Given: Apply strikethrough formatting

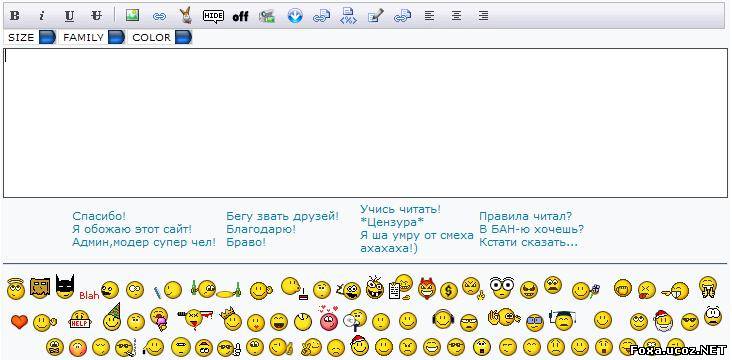Looking at the screenshot, I should [x=97, y=16].
